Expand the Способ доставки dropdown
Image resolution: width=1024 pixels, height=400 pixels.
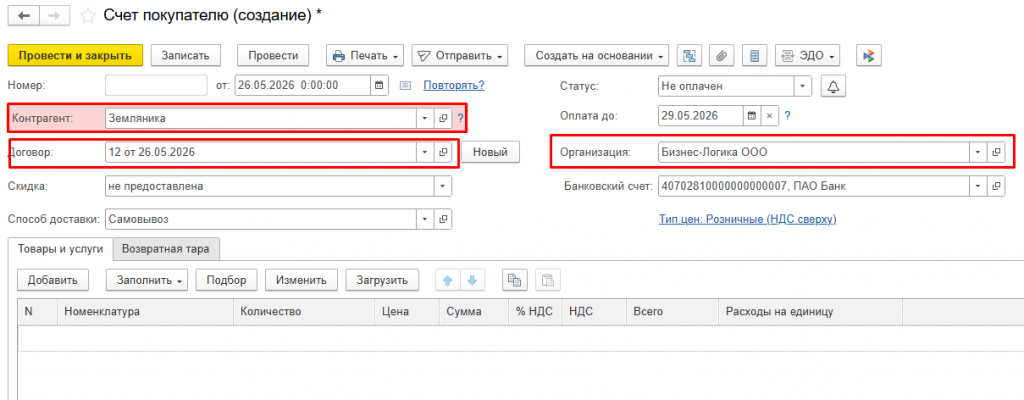click(x=426, y=220)
